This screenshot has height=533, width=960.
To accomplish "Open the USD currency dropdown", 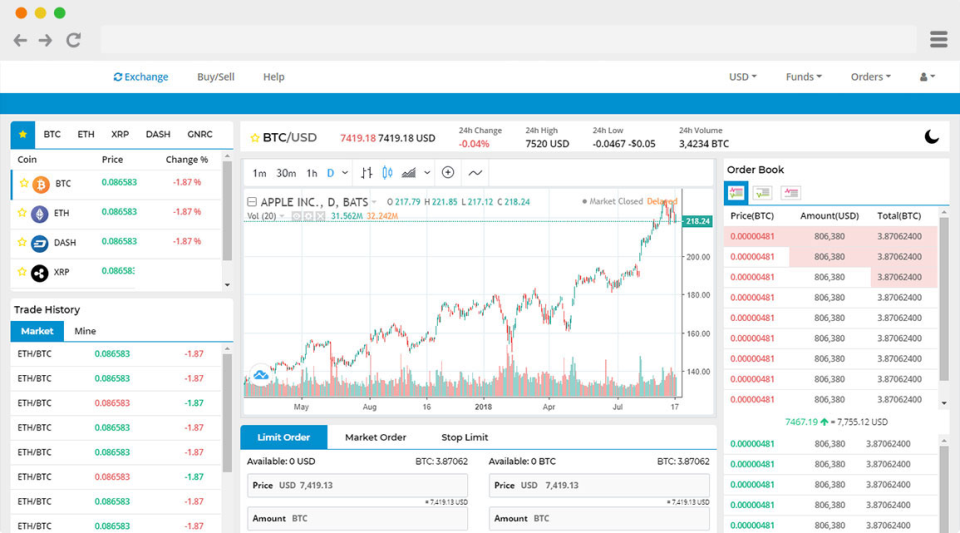I will tap(743, 76).
